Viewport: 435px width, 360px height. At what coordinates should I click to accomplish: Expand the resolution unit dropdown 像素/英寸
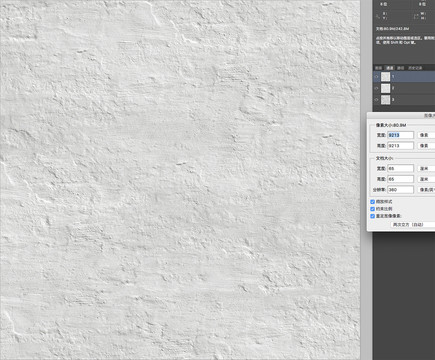(426, 190)
